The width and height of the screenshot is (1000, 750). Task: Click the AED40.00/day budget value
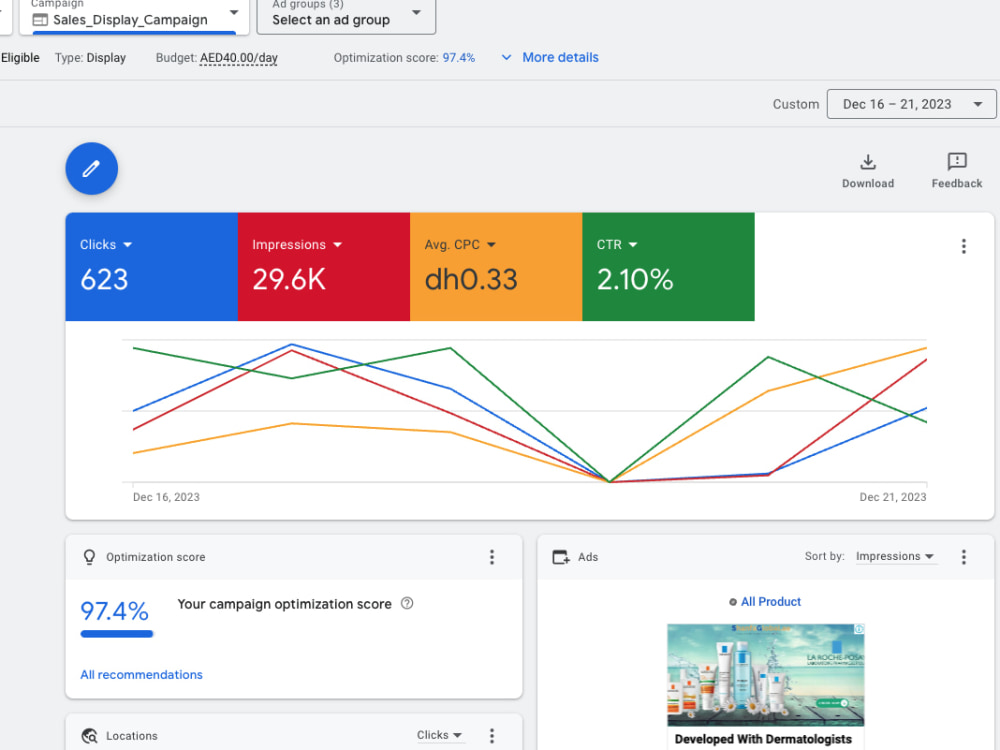click(239, 57)
